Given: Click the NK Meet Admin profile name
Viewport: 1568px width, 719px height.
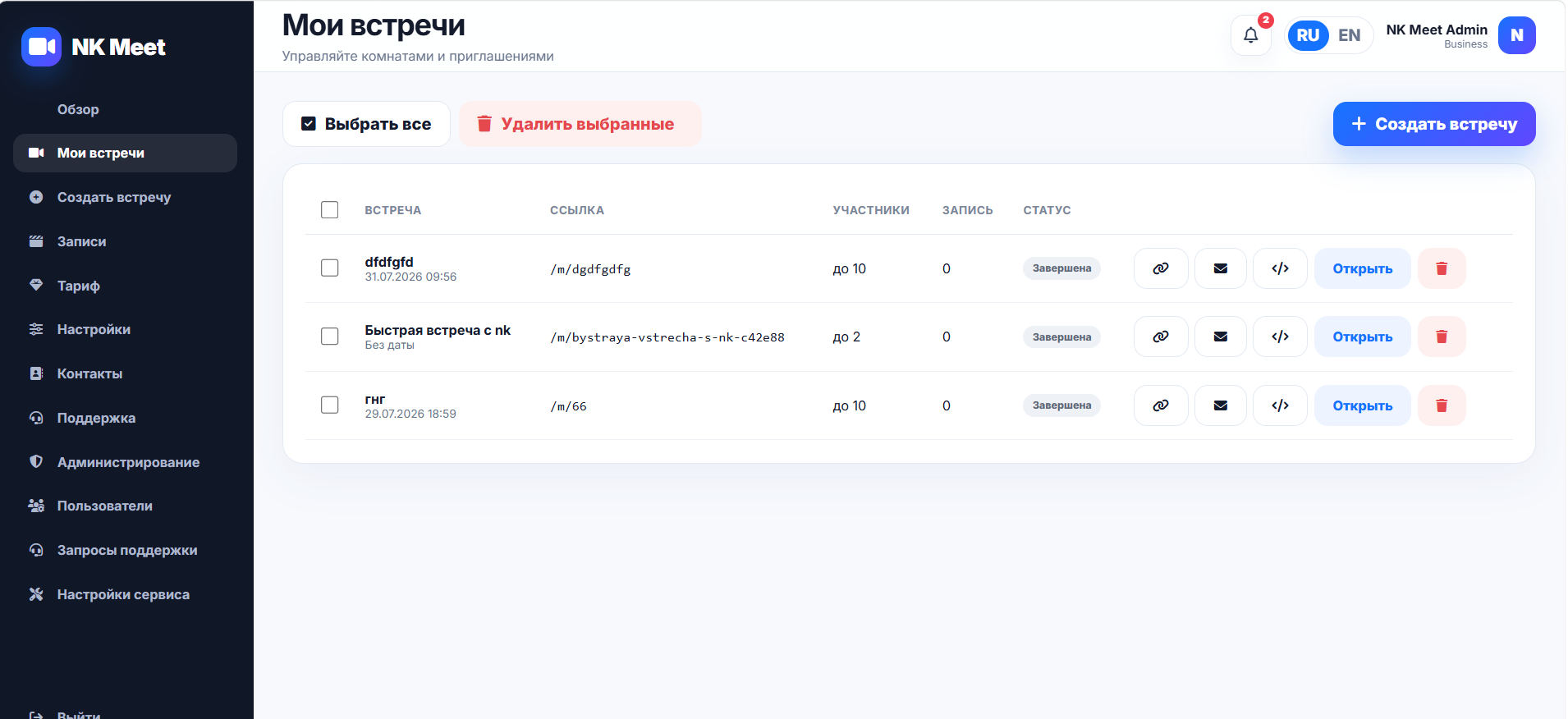Looking at the screenshot, I should (1437, 30).
